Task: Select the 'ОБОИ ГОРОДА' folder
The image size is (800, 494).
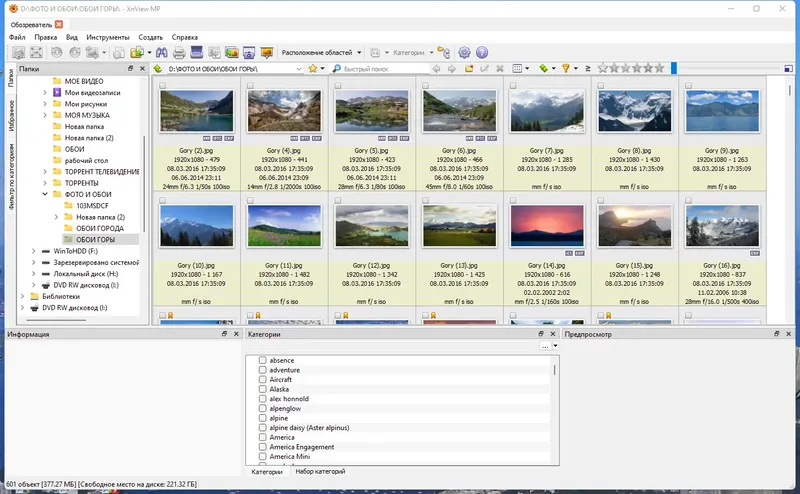Action: click(x=98, y=228)
